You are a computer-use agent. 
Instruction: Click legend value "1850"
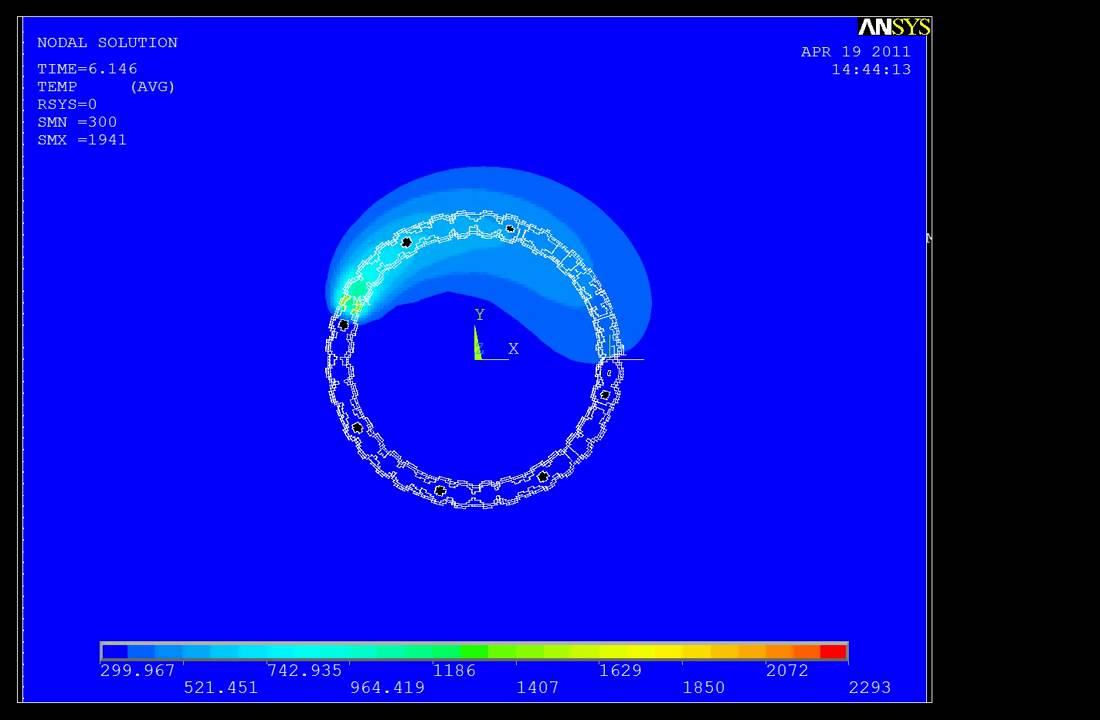(x=704, y=688)
